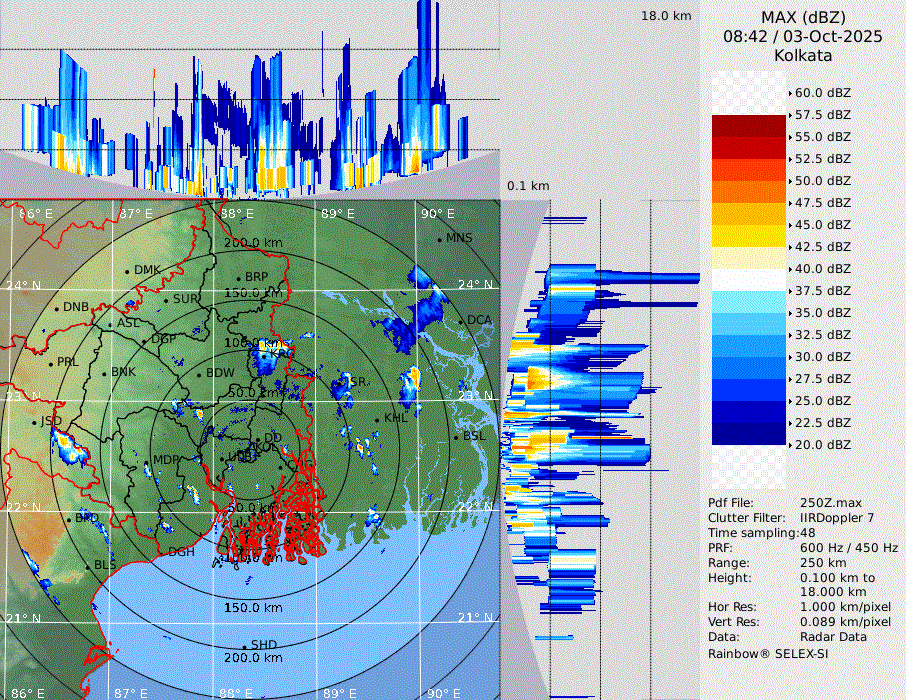906x700 pixels.
Task: Click the 250Z.max Pdf File value
Action: [828, 503]
